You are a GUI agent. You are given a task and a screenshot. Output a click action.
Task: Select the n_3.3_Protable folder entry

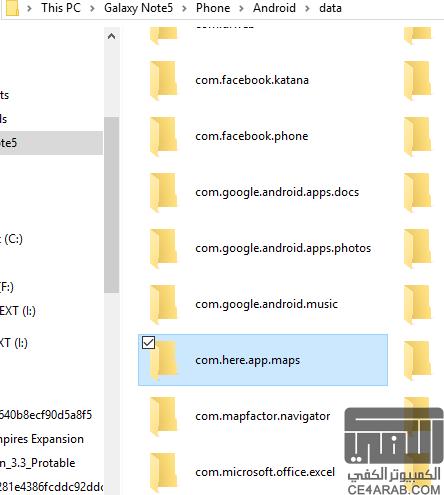38,463
